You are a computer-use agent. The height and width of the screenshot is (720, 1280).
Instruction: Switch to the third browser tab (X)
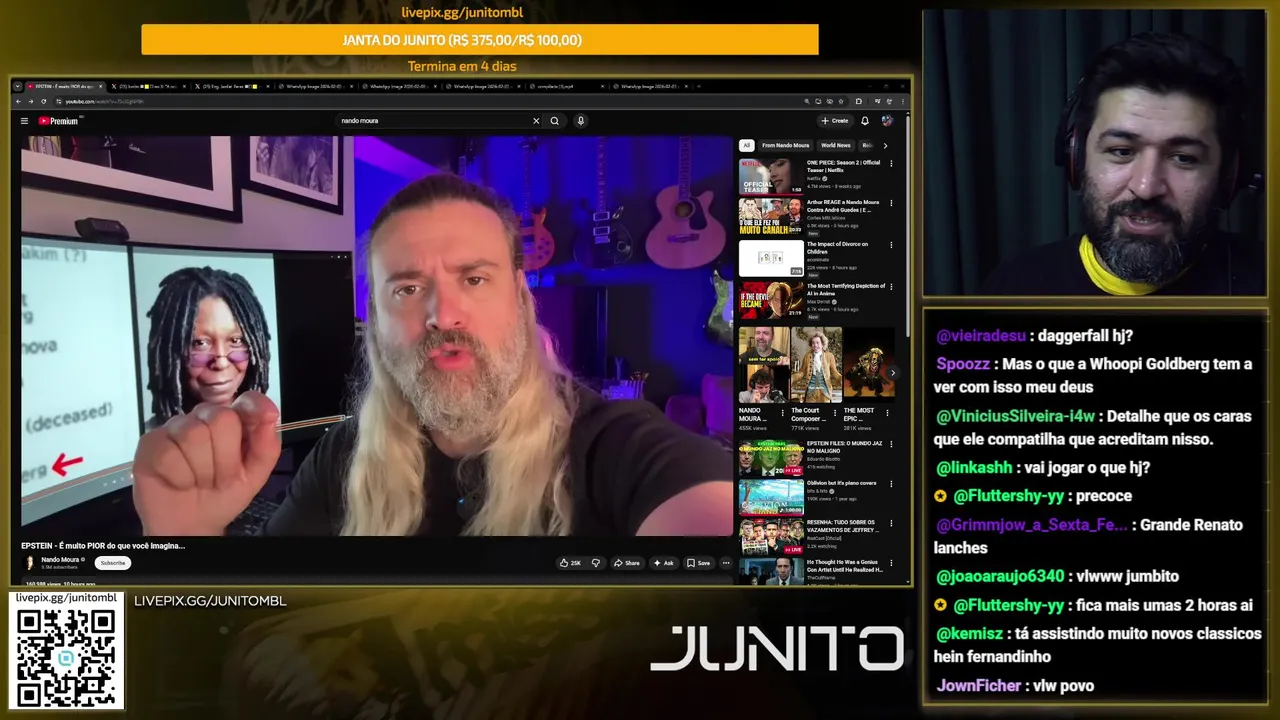click(x=230, y=86)
